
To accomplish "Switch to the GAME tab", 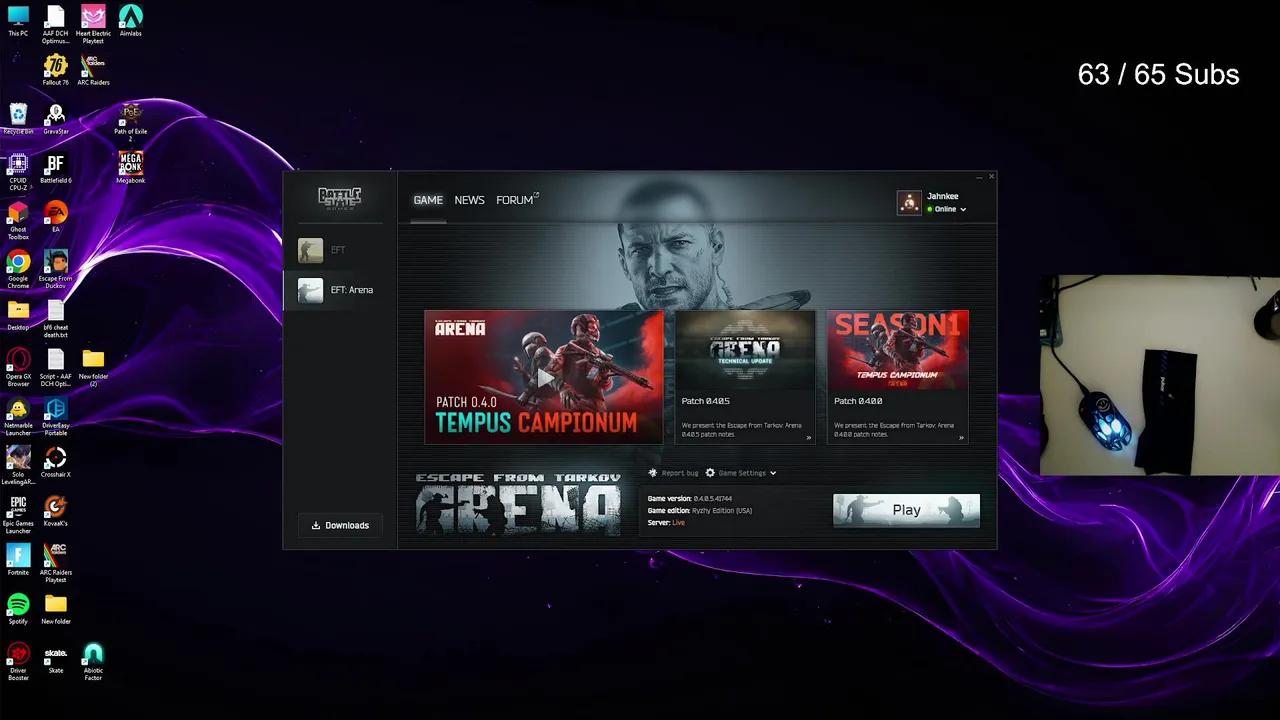I will (x=428, y=200).
